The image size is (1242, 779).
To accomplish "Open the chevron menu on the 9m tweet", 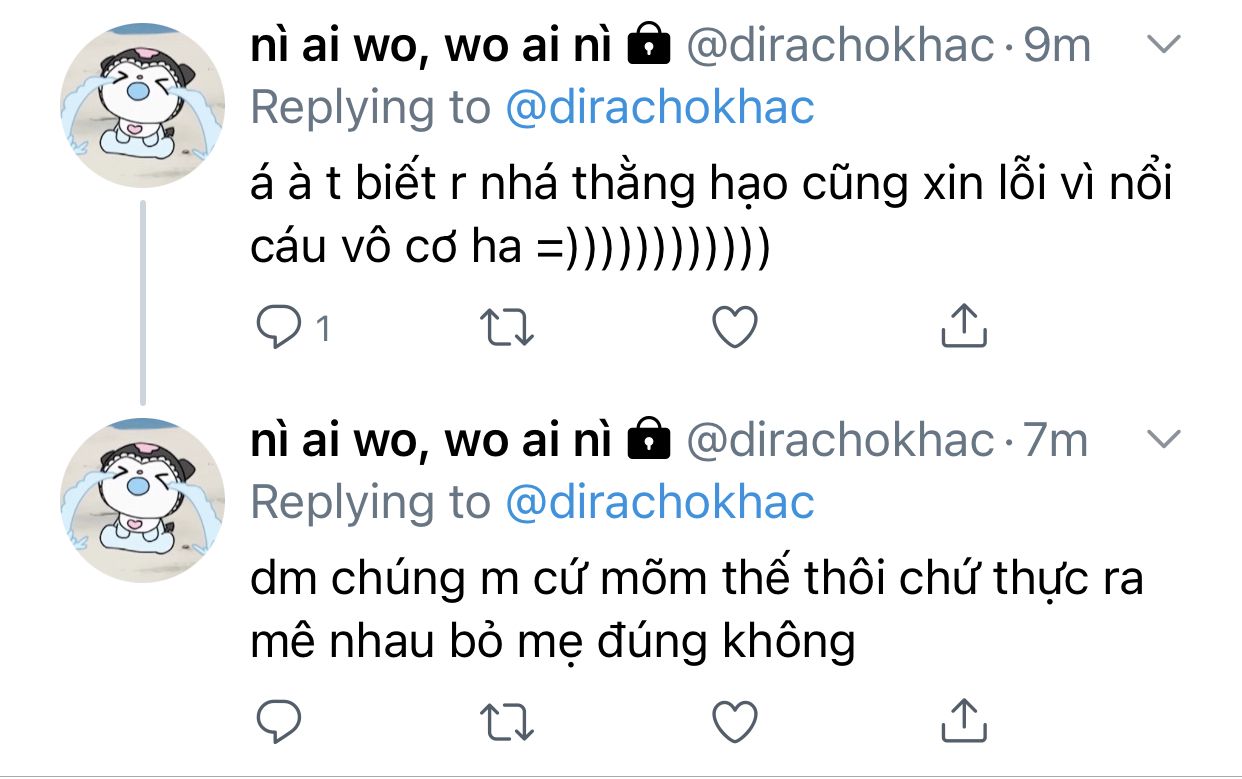I will (1161, 45).
